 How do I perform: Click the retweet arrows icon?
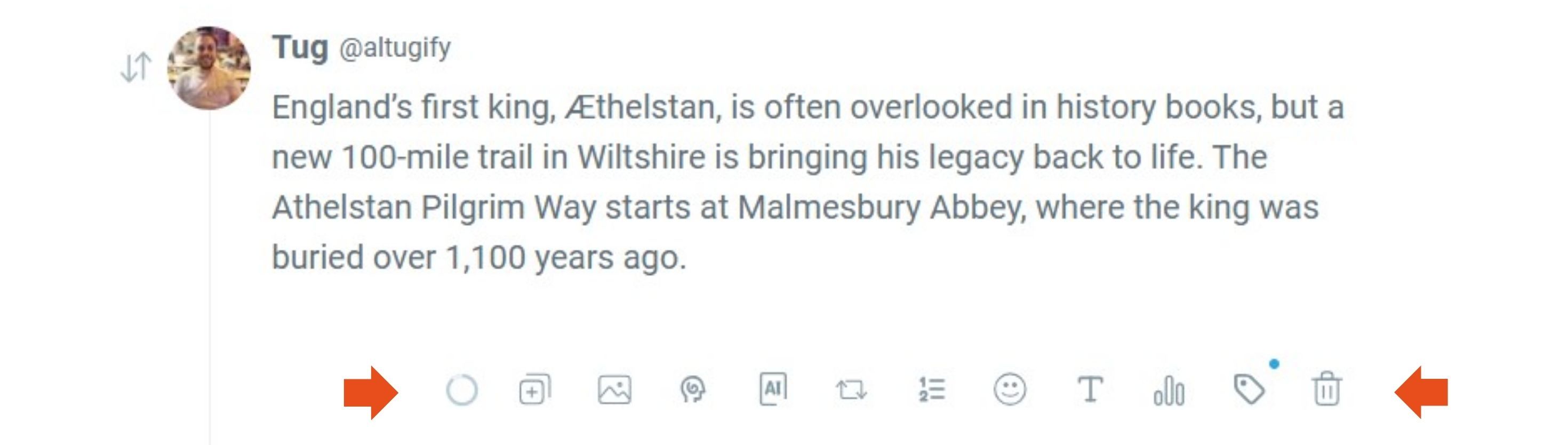(852, 390)
